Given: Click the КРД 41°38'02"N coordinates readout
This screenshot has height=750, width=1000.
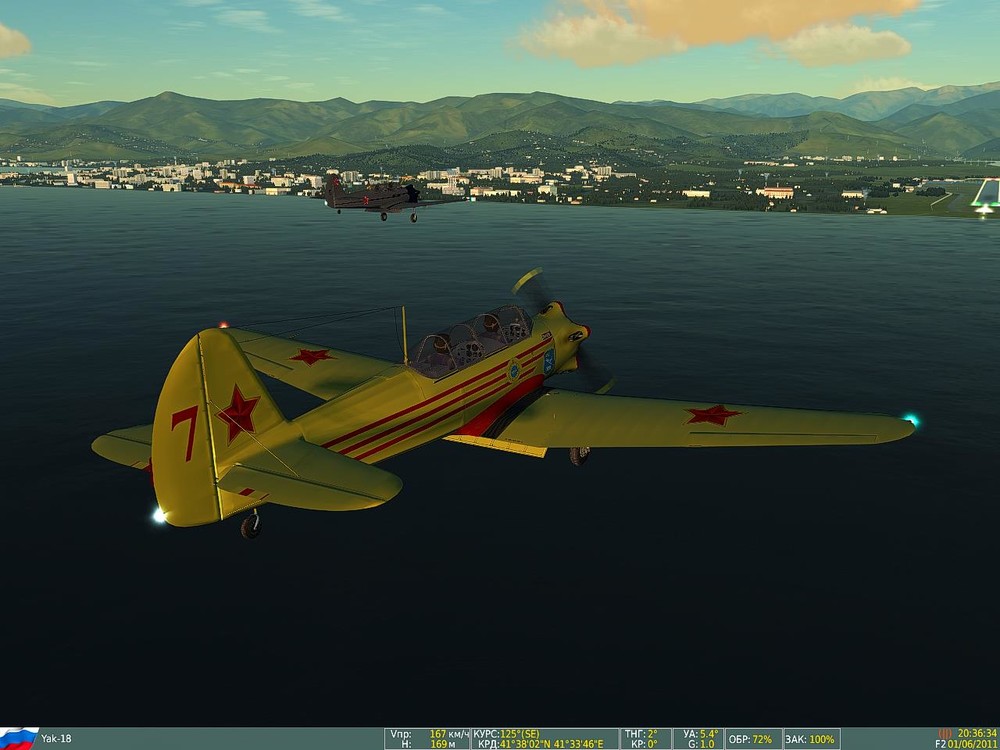Looking at the screenshot, I should (541, 744).
